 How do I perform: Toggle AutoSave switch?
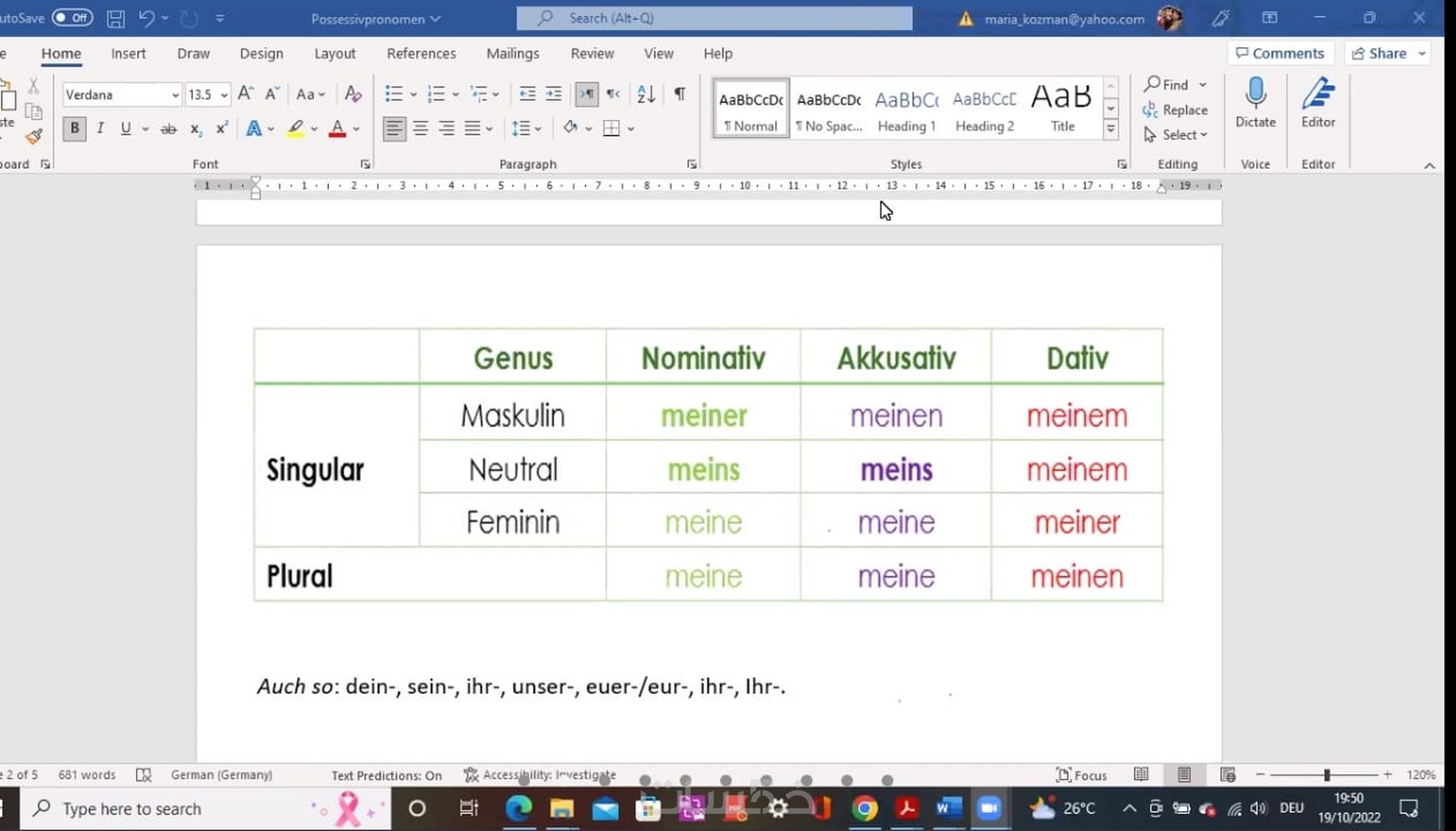[x=73, y=17]
